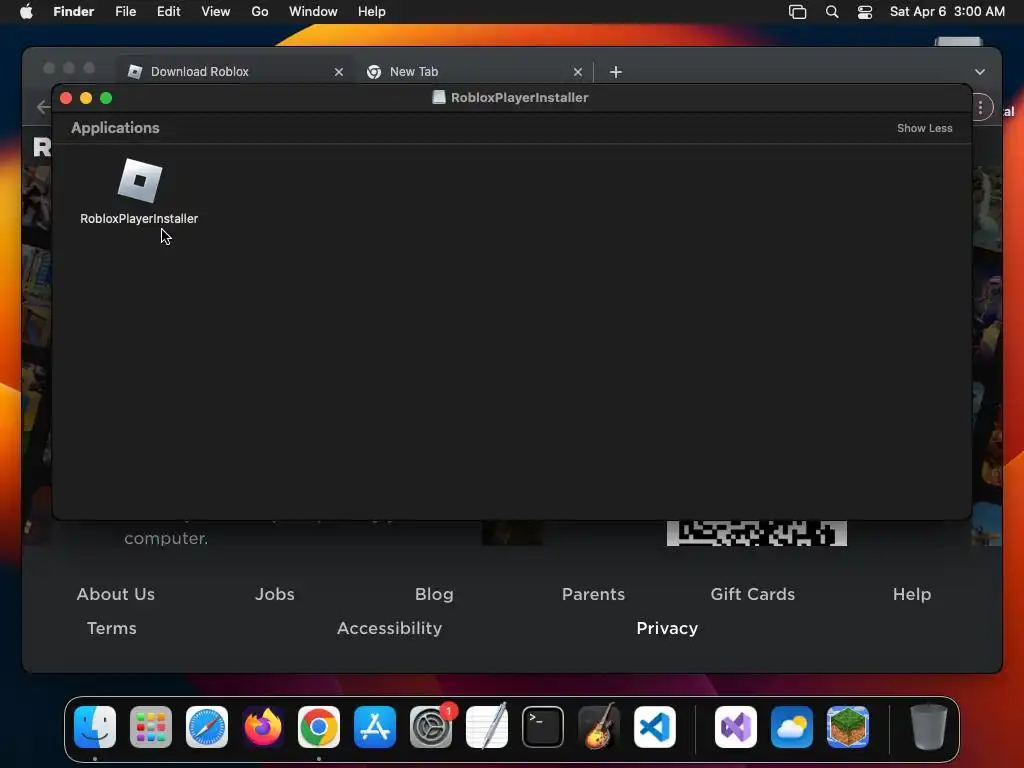1024x768 pixels.
Task: Click Chrome back arrow button
Action: tap(43, 106)
